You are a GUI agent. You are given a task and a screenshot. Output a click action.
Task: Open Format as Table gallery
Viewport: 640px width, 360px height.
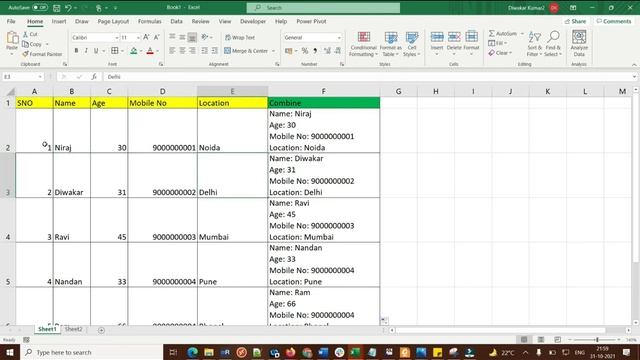tap(391, 44)
